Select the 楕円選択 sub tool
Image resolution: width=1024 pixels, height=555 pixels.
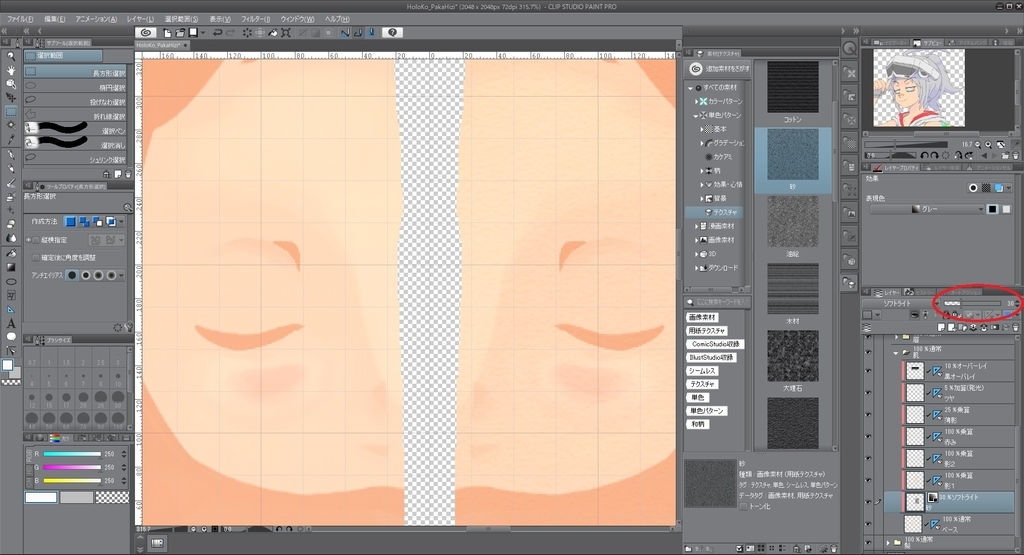coord(76,87)
